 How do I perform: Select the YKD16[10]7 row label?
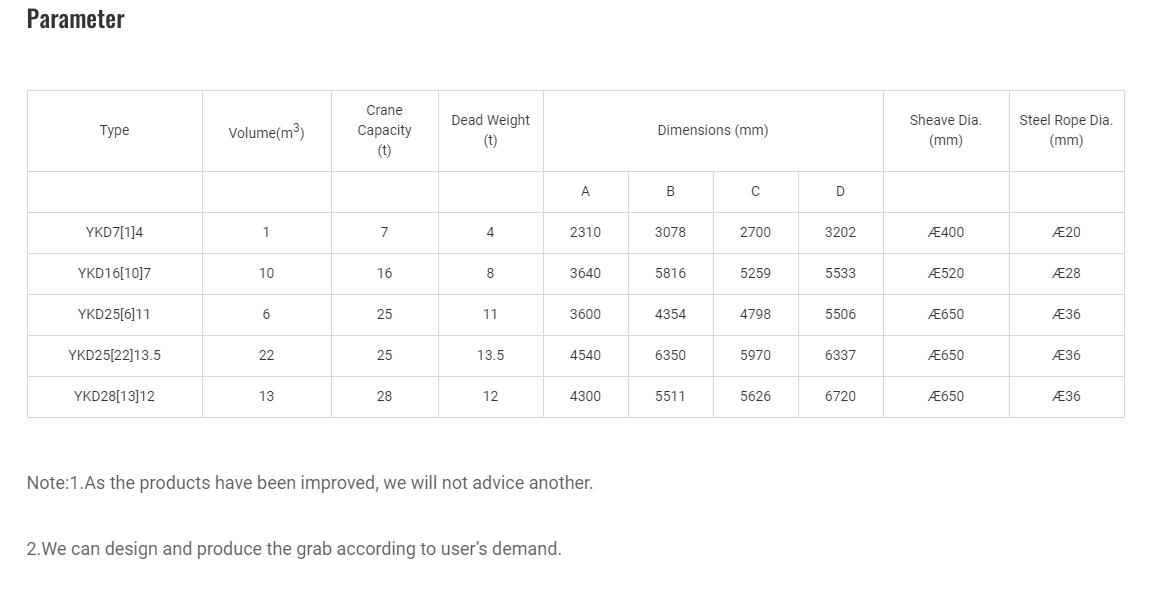tap(114, 273)
